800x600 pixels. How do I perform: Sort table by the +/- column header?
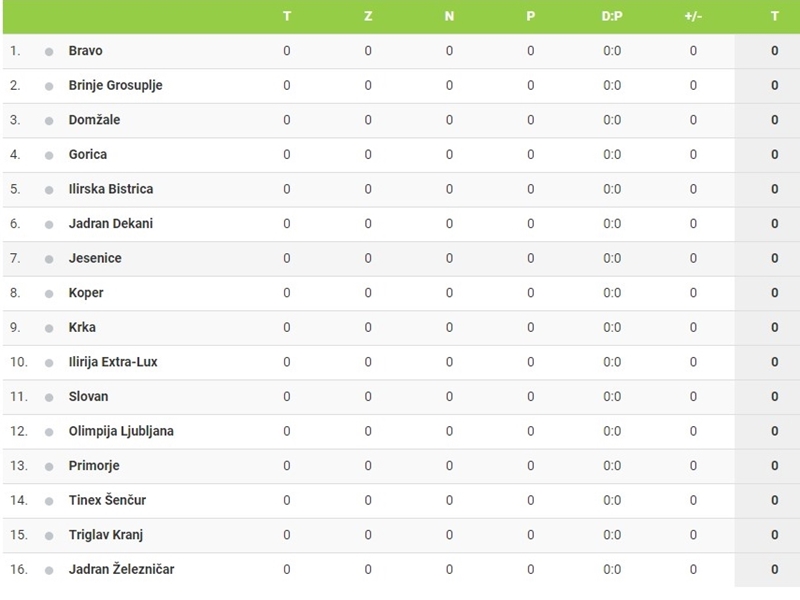coord(693,16)
